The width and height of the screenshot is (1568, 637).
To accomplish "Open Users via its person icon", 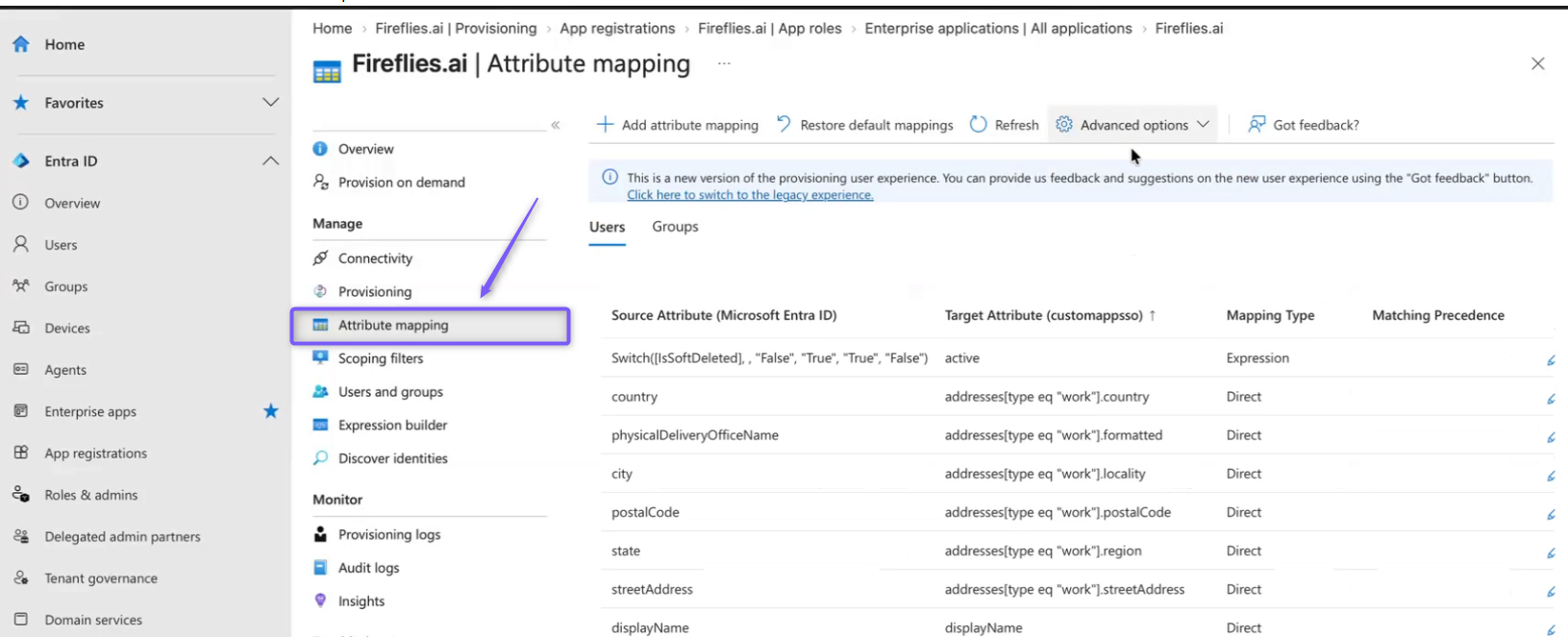I will pyautogui.click(x=21, y=245).
